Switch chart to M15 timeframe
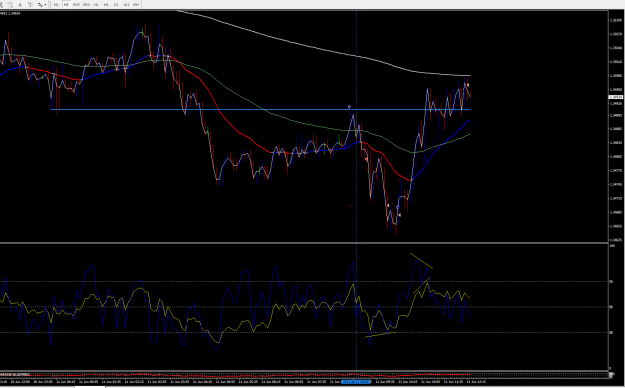Viewport: 625px width, 388px height. [x=76, y=5]
